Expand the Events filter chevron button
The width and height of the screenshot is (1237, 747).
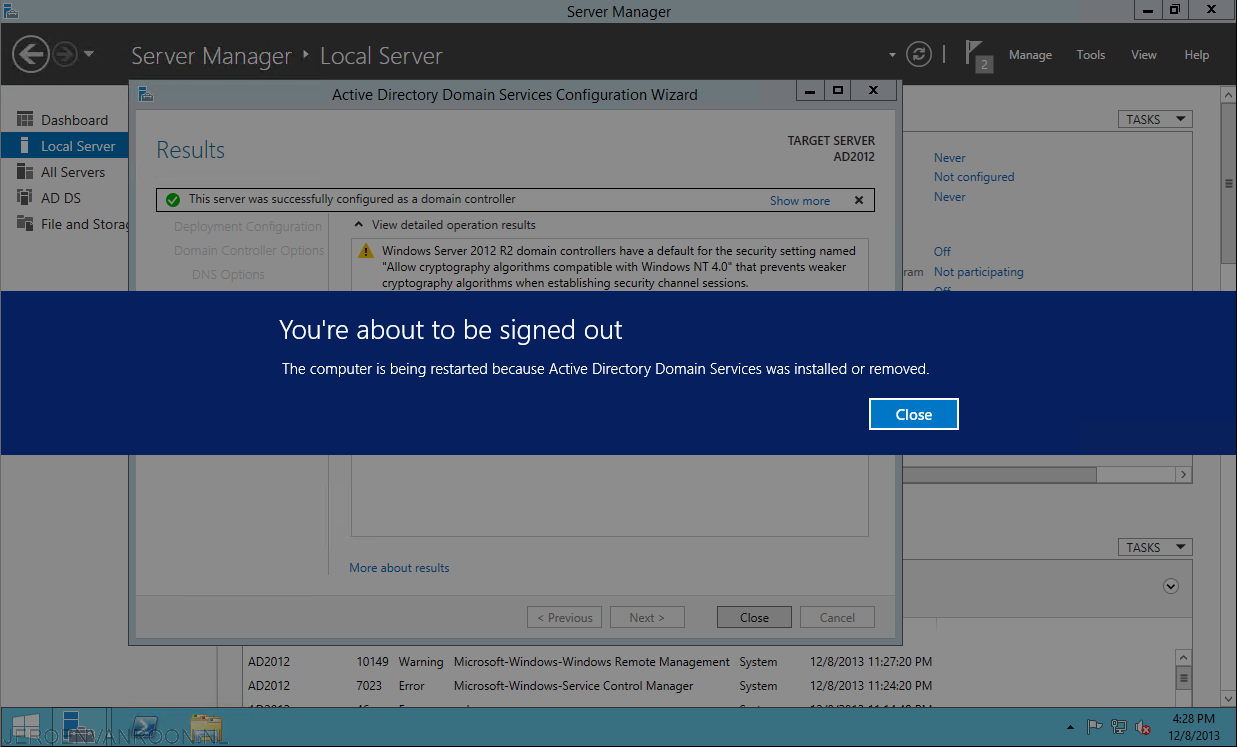[x=1172, y=586]
